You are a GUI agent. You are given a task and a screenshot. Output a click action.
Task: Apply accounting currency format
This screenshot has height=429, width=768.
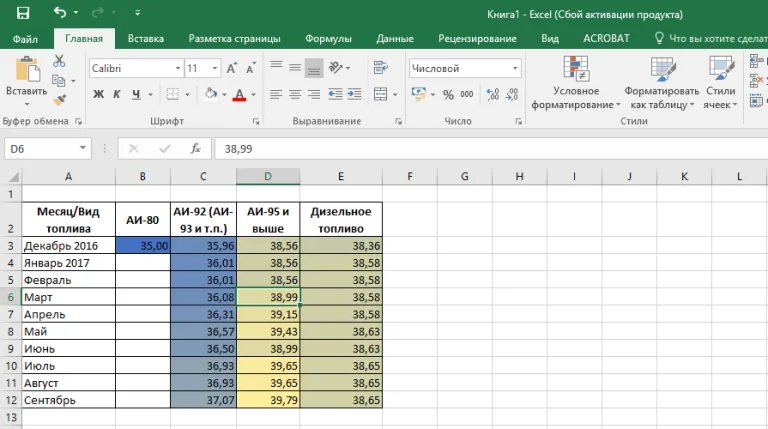click(419, 94)
